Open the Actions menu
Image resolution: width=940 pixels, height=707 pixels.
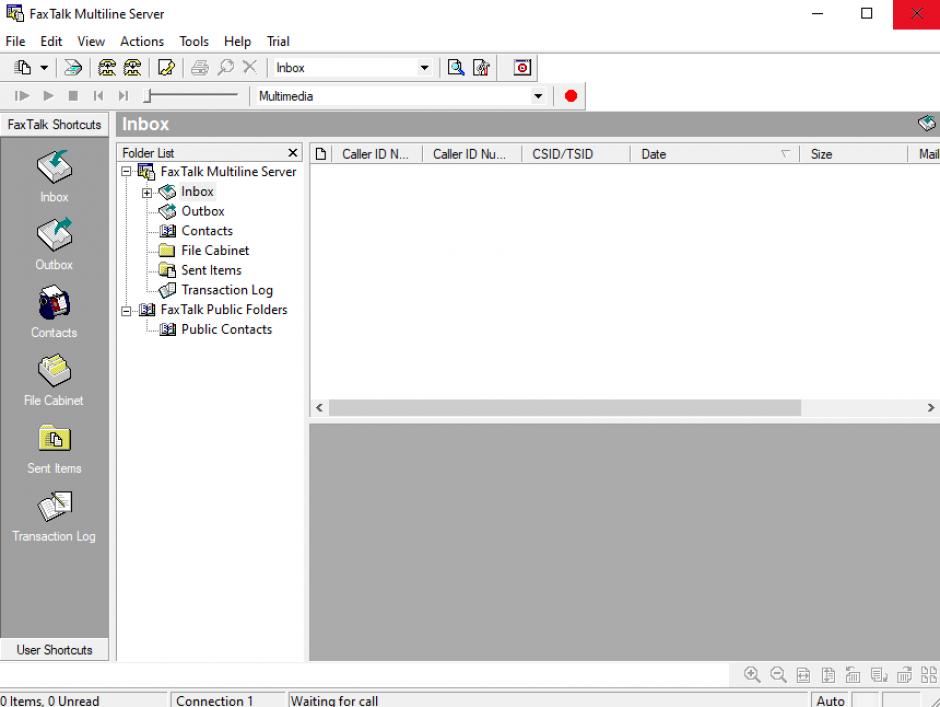(142, 41)
